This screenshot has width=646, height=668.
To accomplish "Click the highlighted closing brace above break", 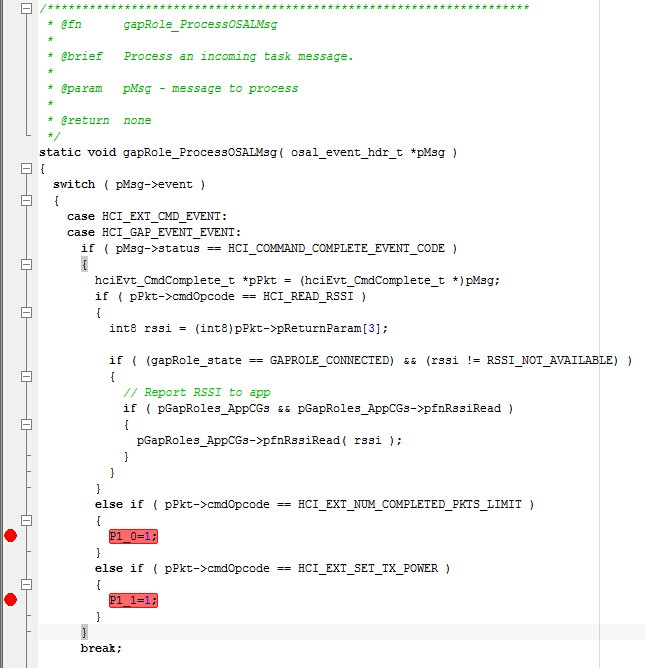I will [84, 632].
